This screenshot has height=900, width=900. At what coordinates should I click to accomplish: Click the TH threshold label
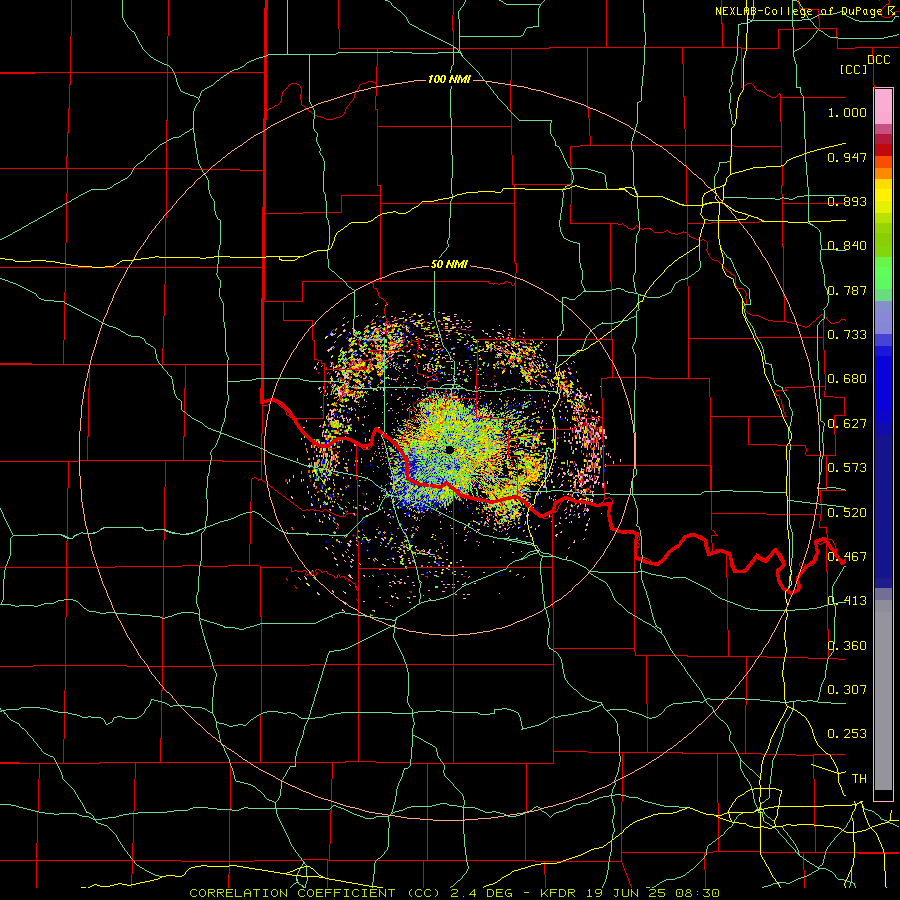(x=859, y=779)
